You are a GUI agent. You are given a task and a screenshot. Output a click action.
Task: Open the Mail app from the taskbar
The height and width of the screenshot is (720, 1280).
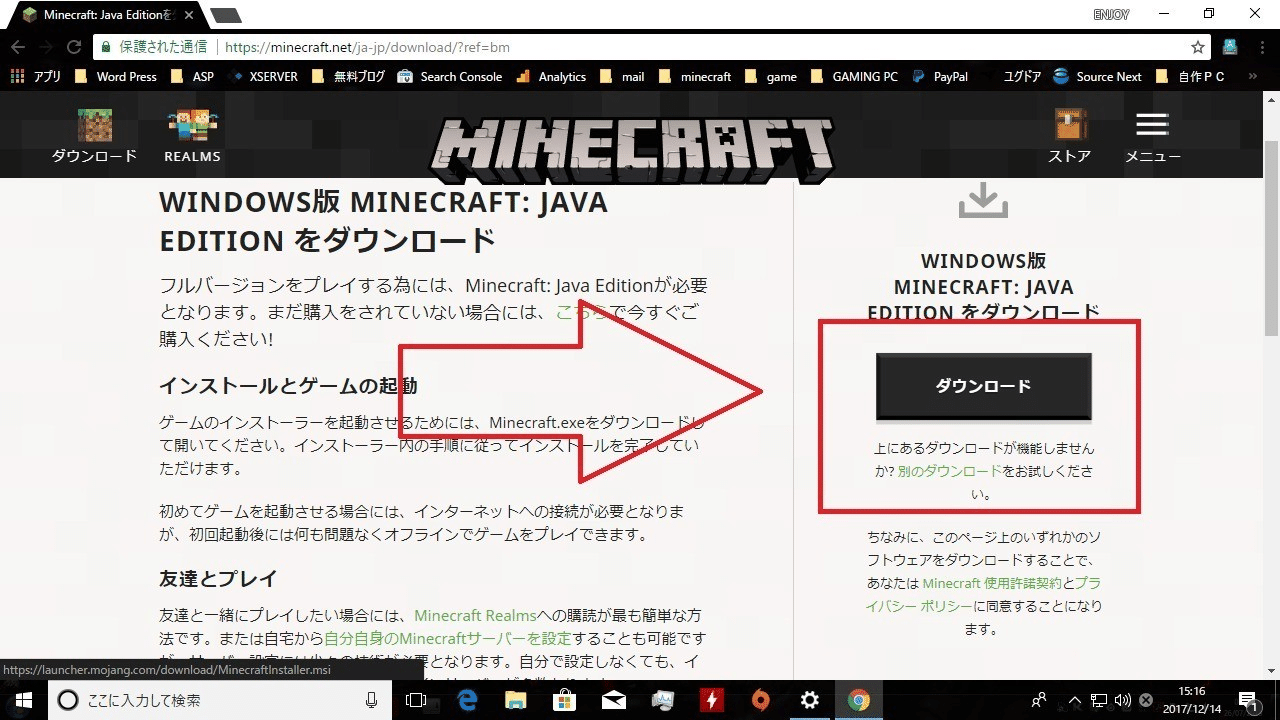click(614, 700)
